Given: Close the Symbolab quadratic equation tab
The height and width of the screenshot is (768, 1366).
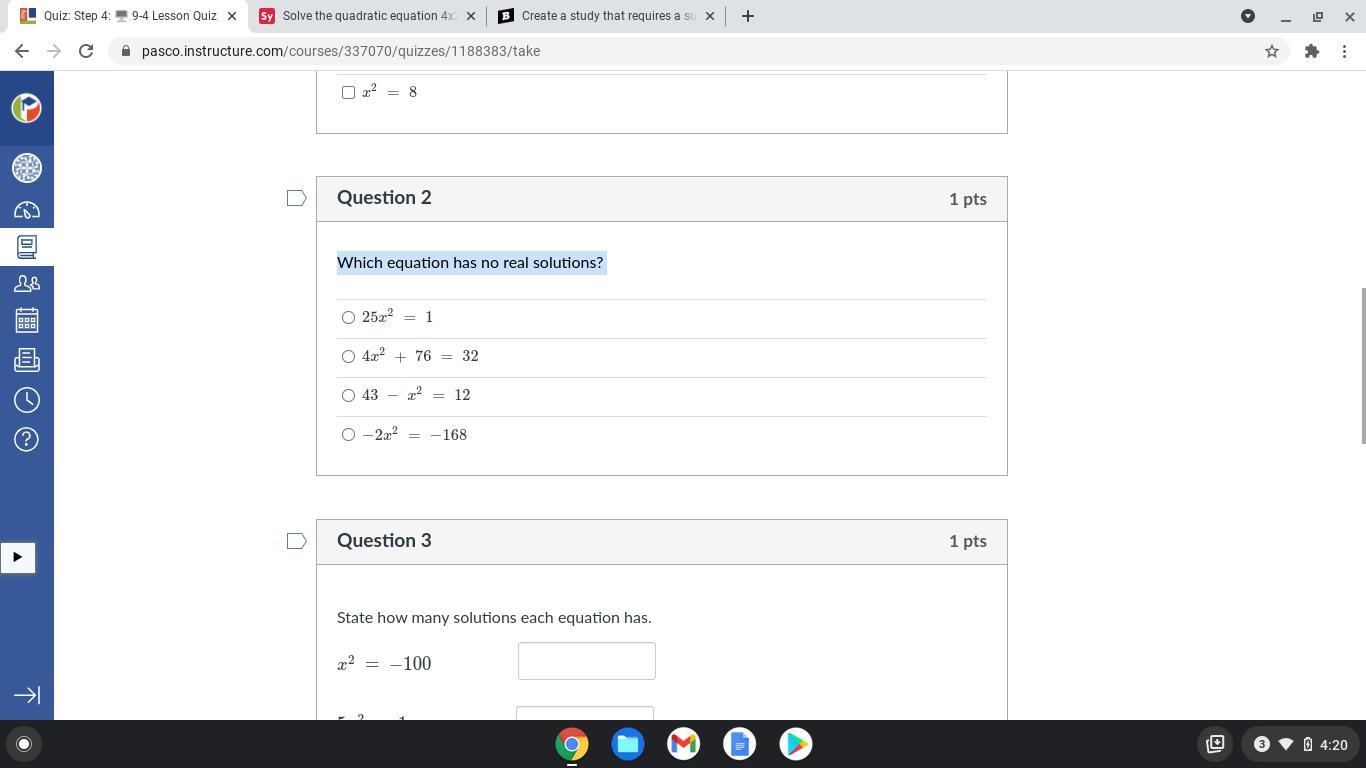Looking at the screenshot, I should [471, 16].
